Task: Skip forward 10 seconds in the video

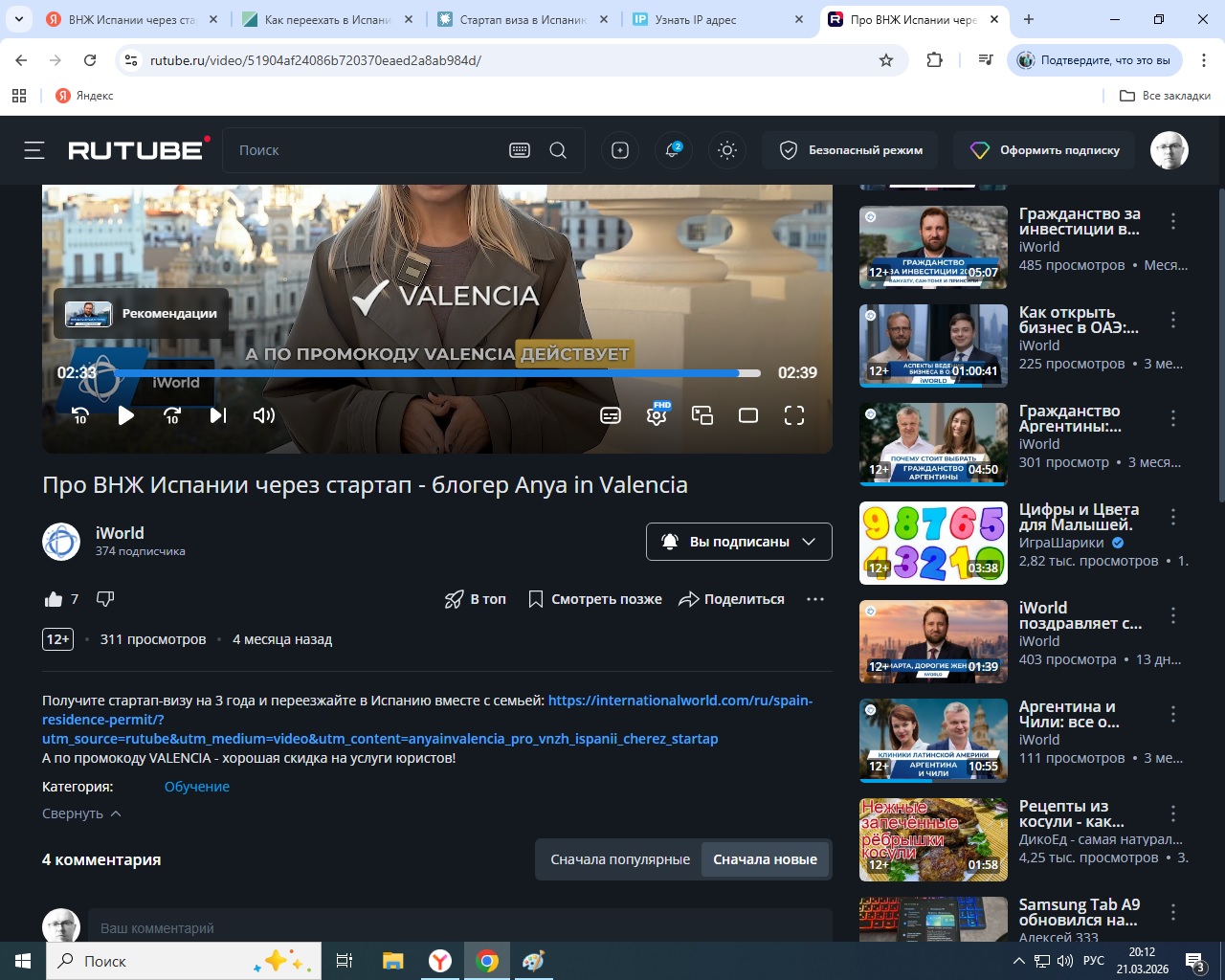Action: click(172, 415)
